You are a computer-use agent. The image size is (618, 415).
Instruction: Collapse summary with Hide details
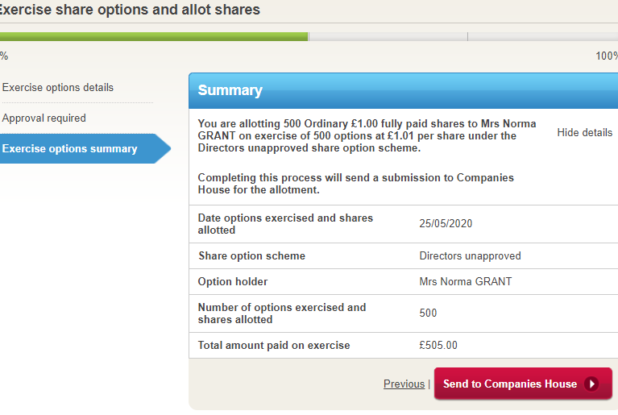(x=584, y=132)
